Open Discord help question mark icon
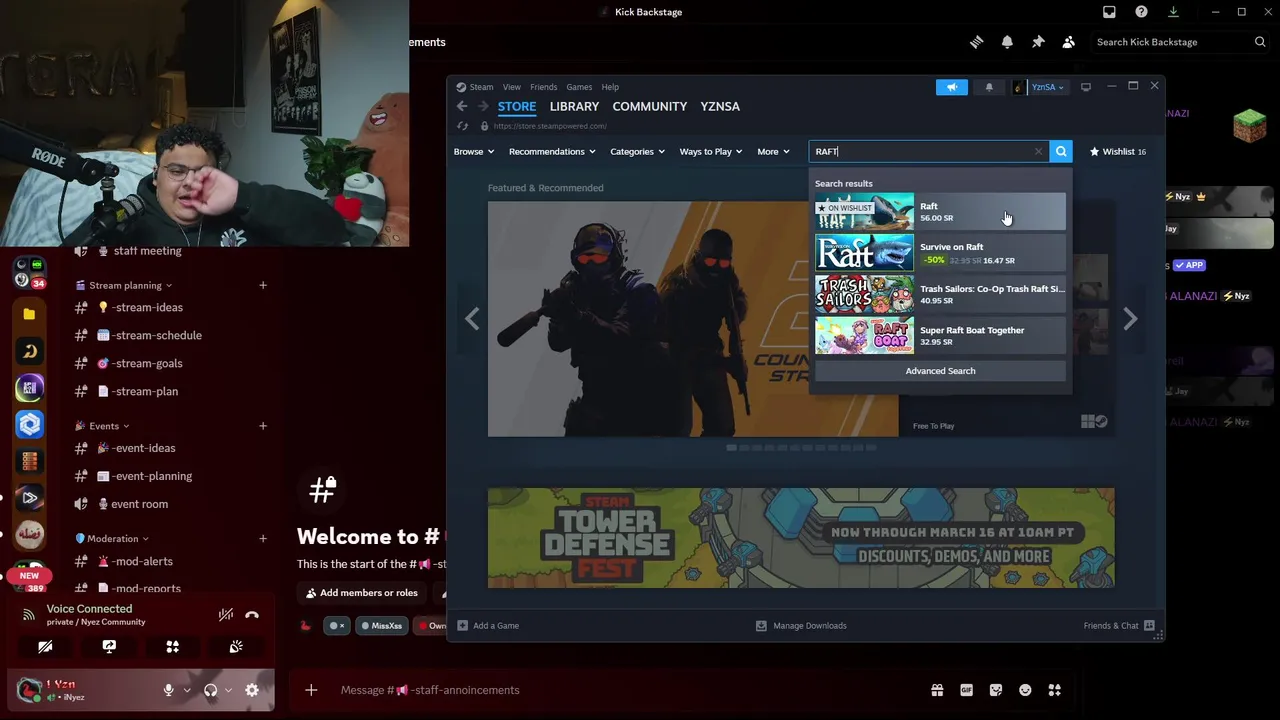Screen dimensions: 1280x720 tap(1141, 12)
